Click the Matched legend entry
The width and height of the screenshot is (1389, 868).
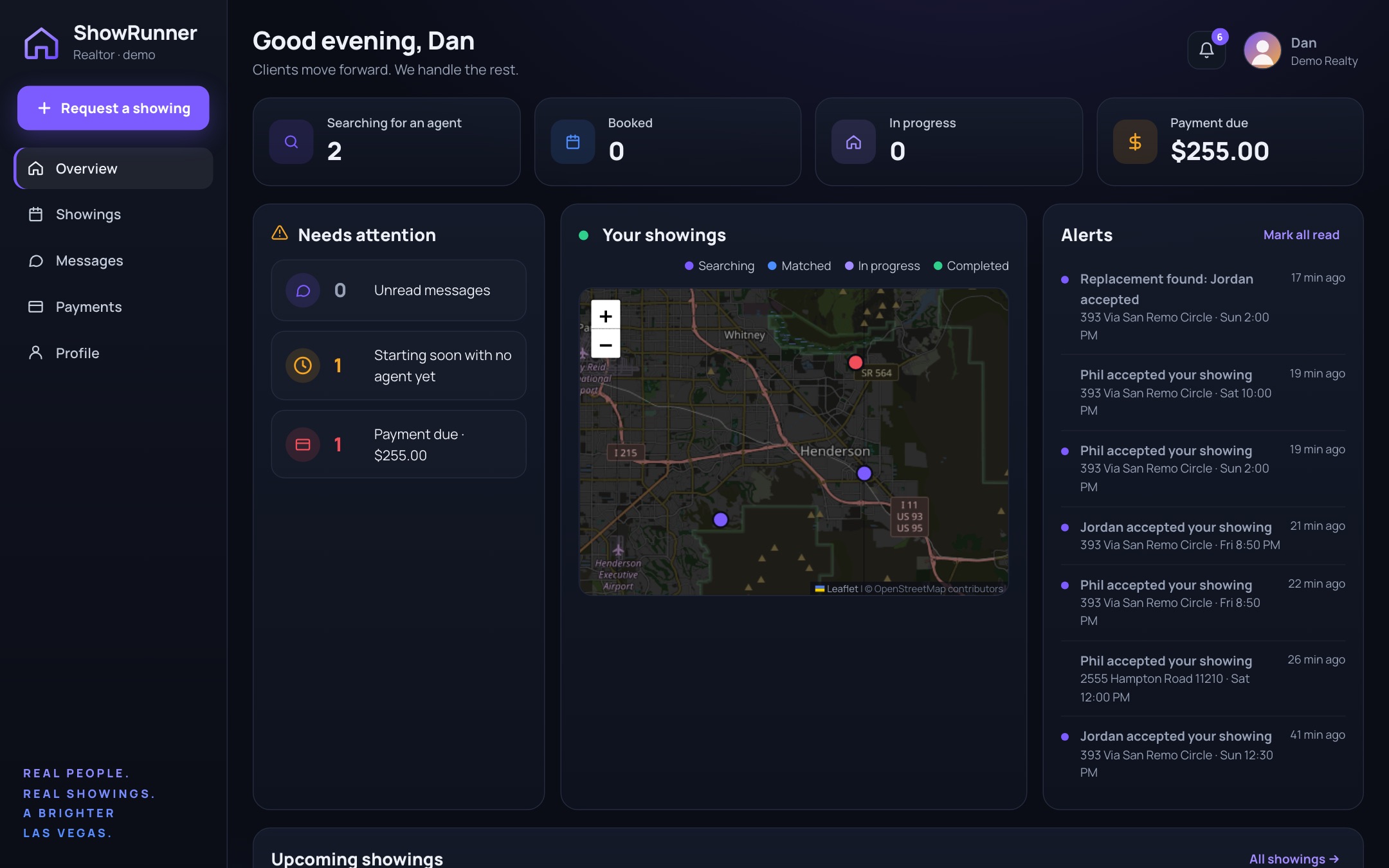point(799,266)
